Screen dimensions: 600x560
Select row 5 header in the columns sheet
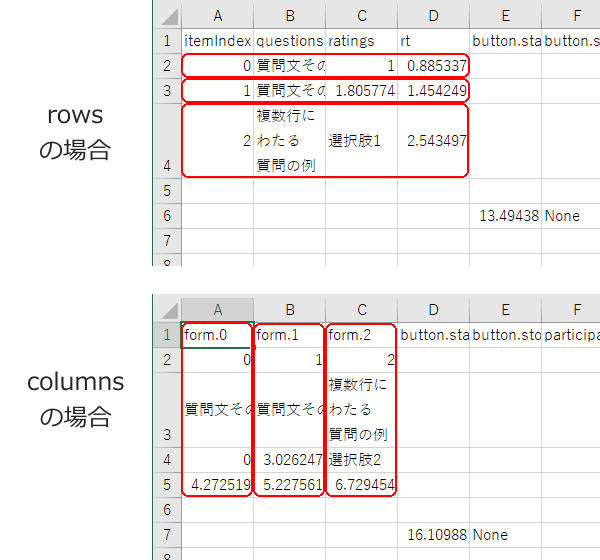(x=167, y=485)
